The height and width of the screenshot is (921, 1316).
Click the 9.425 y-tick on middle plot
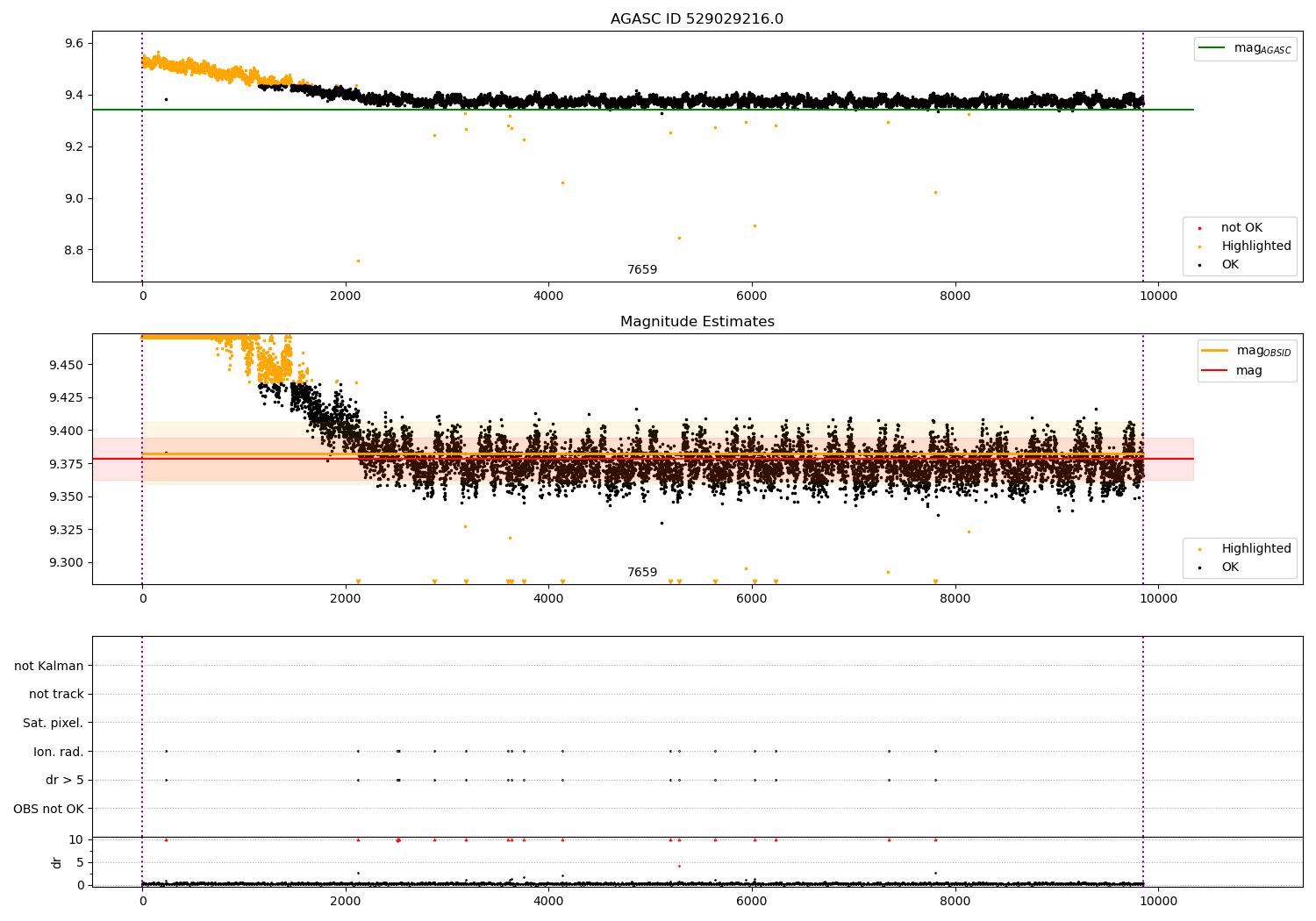click(66, 397)
